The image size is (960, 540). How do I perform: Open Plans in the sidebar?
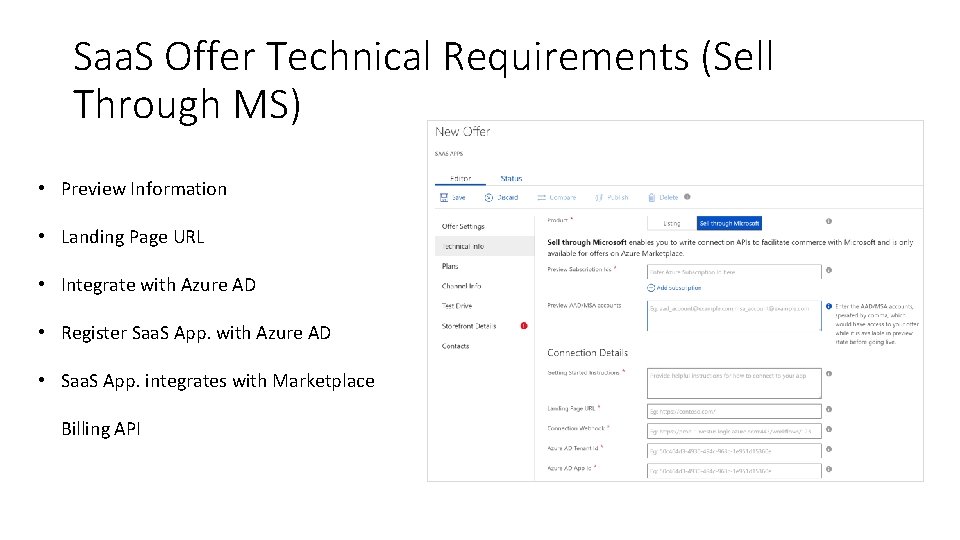(450, 266)
